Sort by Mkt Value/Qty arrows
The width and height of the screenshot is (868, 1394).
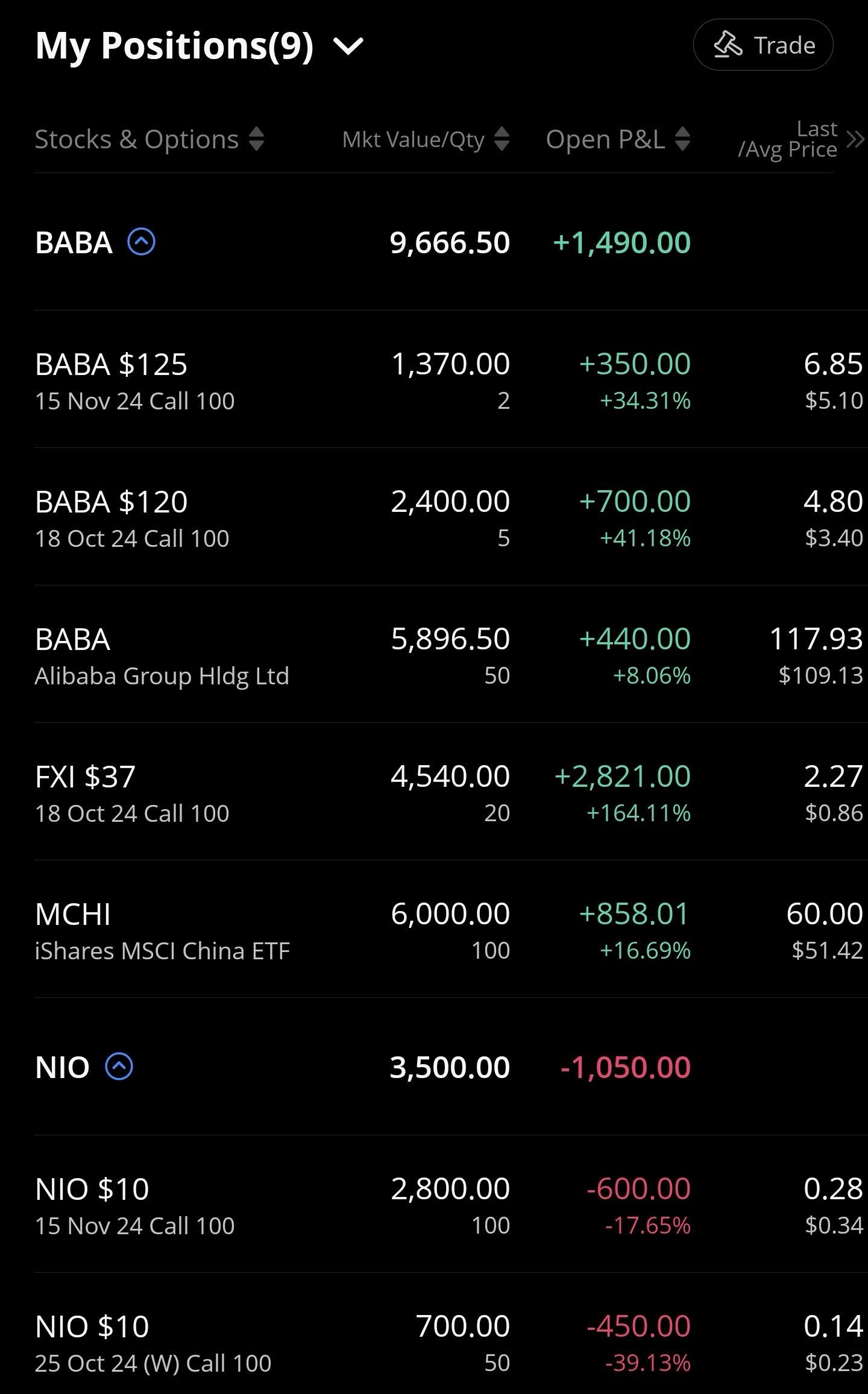point(502,139)
